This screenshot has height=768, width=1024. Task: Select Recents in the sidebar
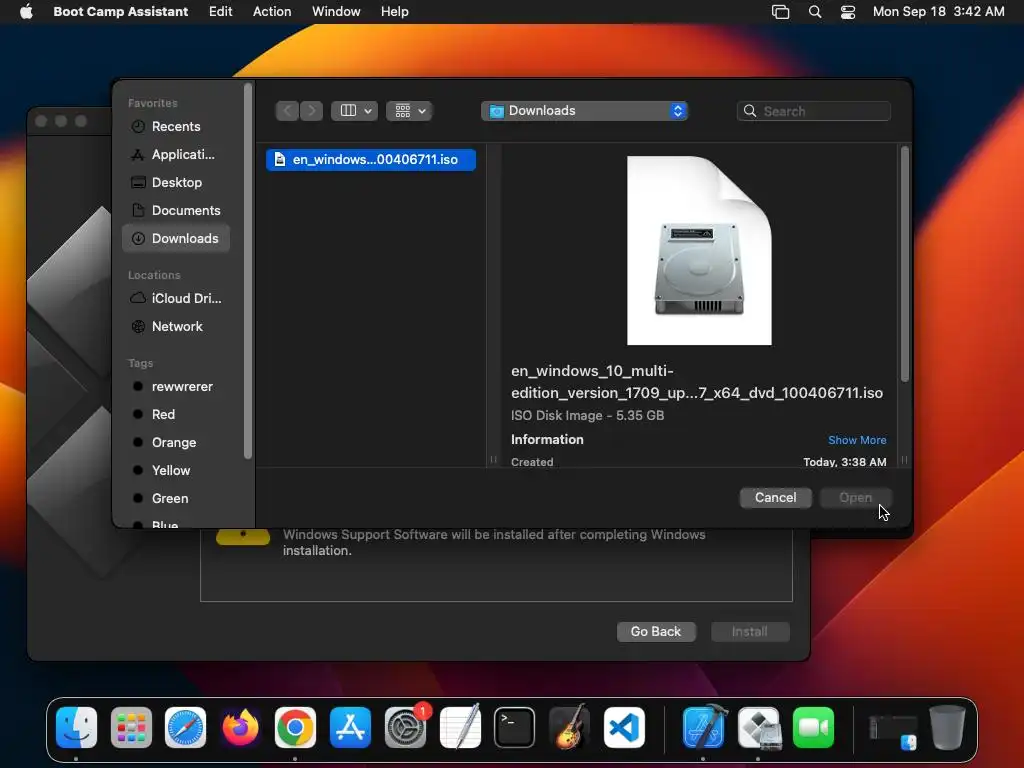click(176, 127)
